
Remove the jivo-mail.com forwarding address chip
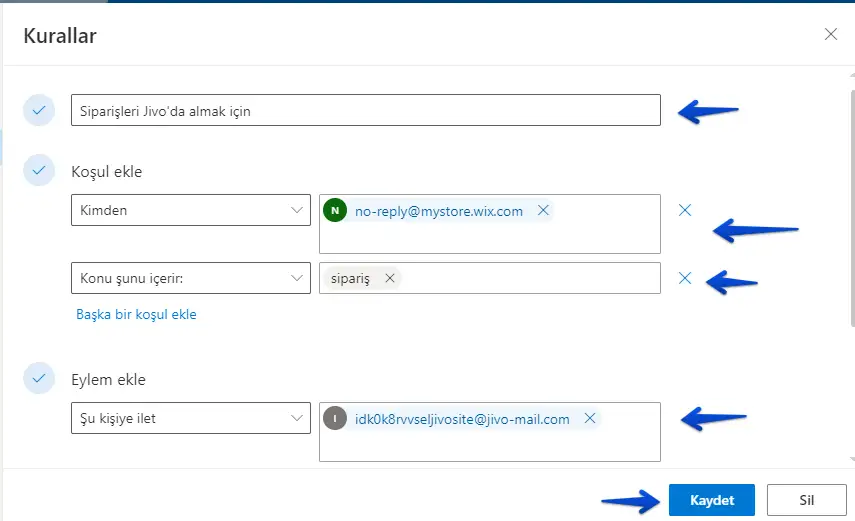pyautogui.click(x=590, y=419)
